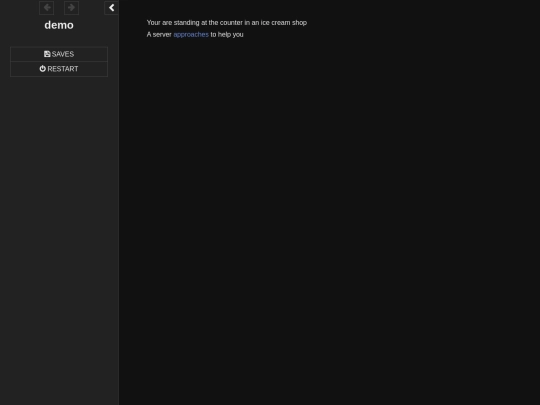The image size is (540, 405).
Task: Click the 'demo' story title
Action: tap(59, 25)
